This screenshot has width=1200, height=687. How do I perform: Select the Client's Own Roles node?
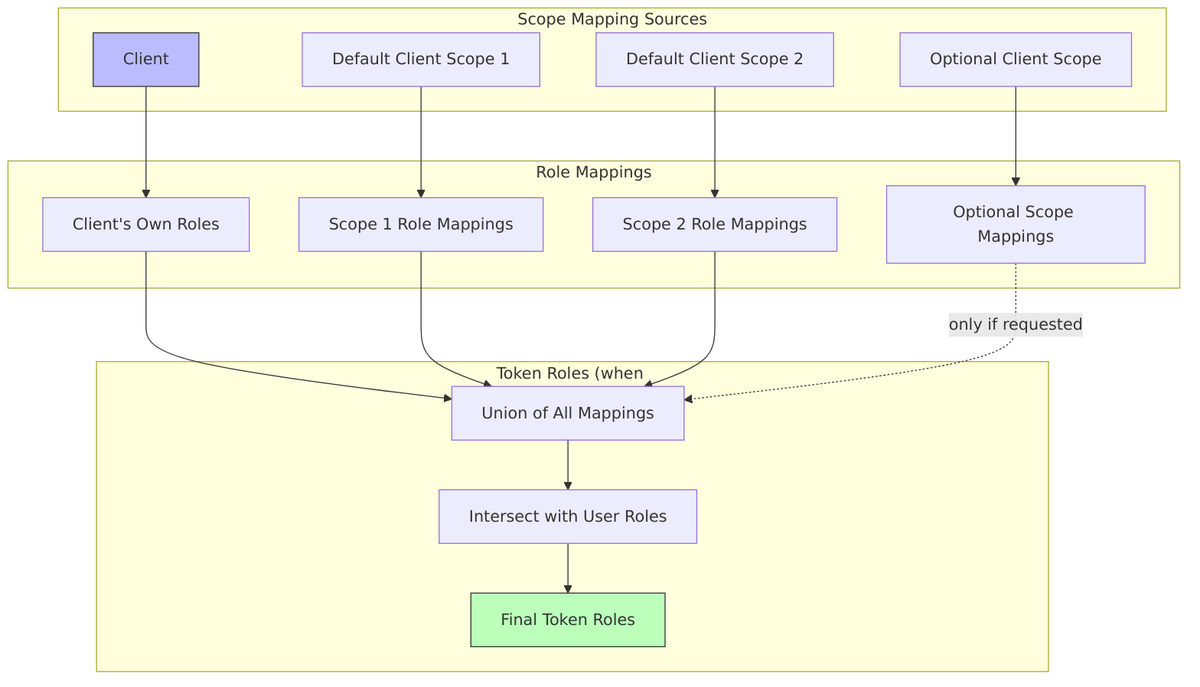click(146, 224)
